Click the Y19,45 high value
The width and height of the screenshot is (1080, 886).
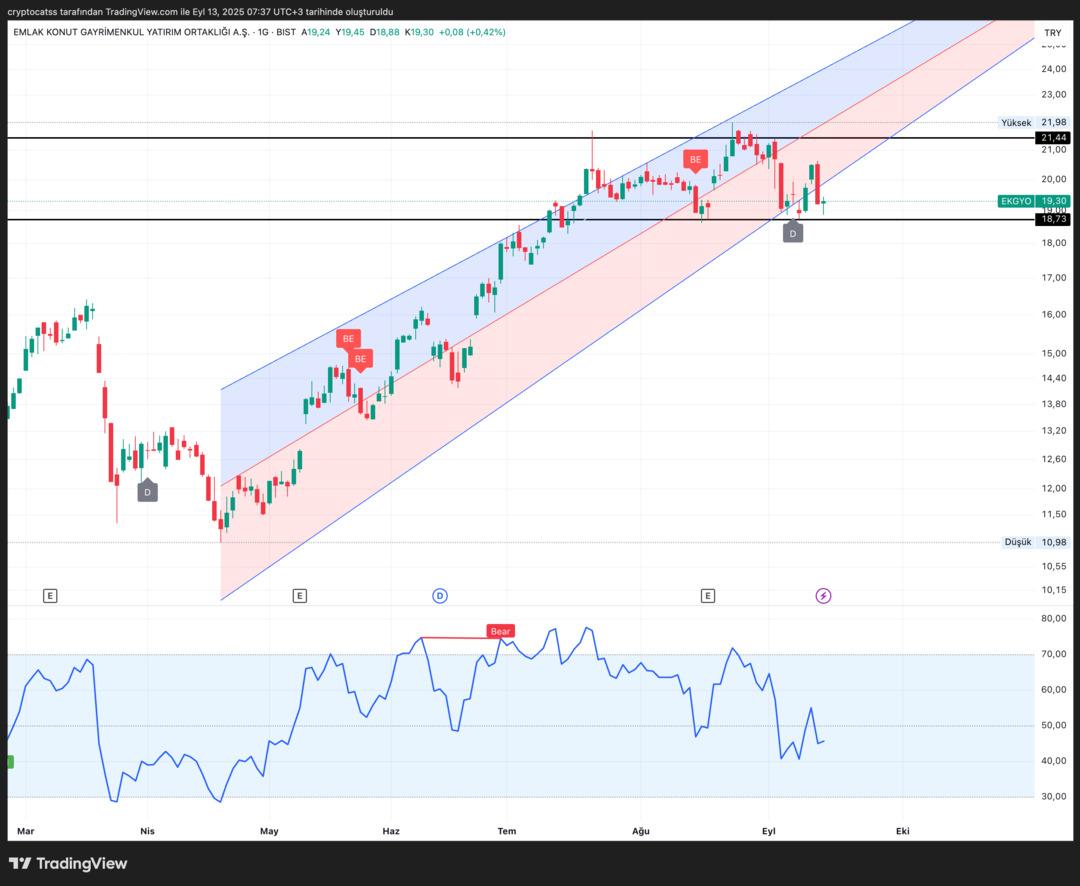(350, 32)
